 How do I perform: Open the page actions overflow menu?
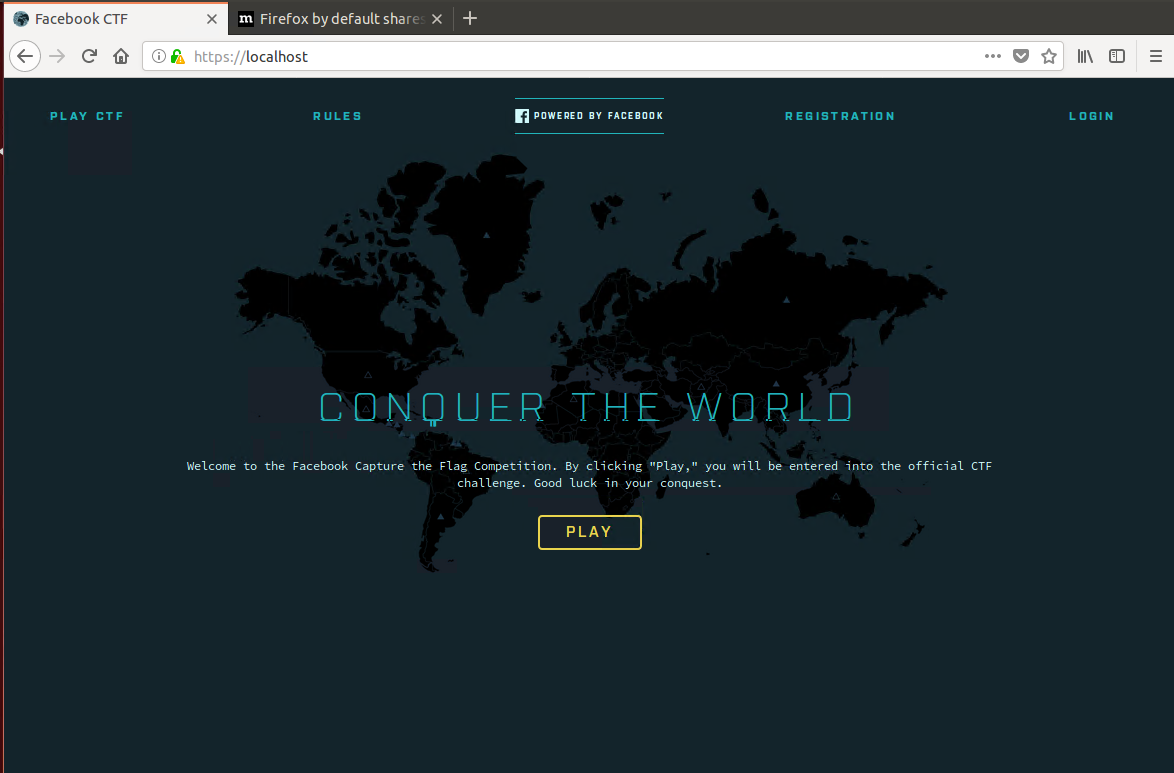pyautogui.click(x=992, y=56)
